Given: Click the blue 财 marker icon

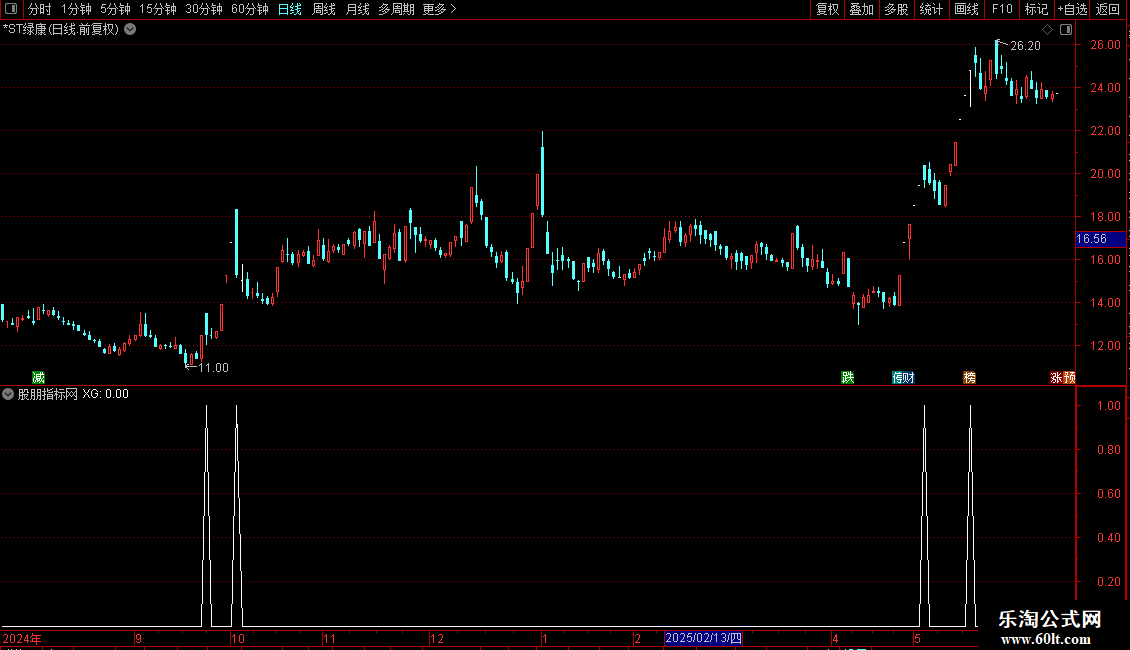Looking at the screenshot, I should pos(909,378).
